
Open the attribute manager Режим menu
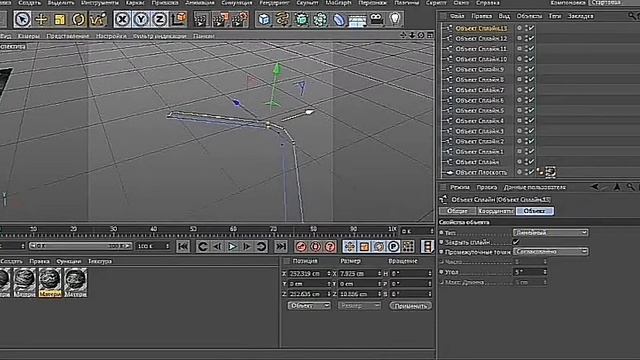pyautogui.click(x=460, y=187)
